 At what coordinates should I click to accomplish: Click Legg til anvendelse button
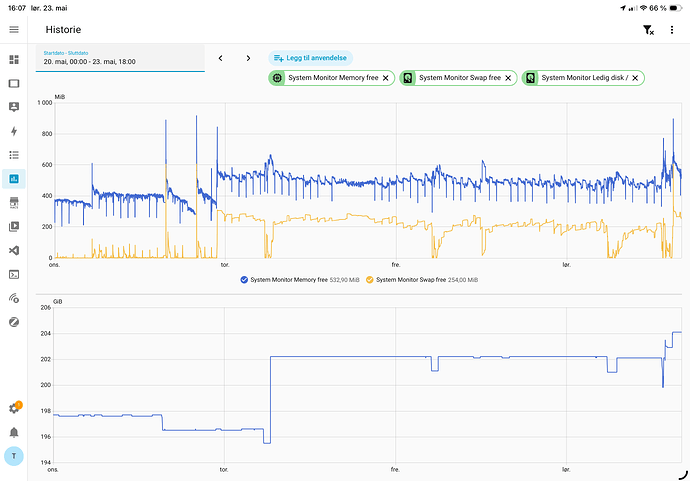point(311,58)
